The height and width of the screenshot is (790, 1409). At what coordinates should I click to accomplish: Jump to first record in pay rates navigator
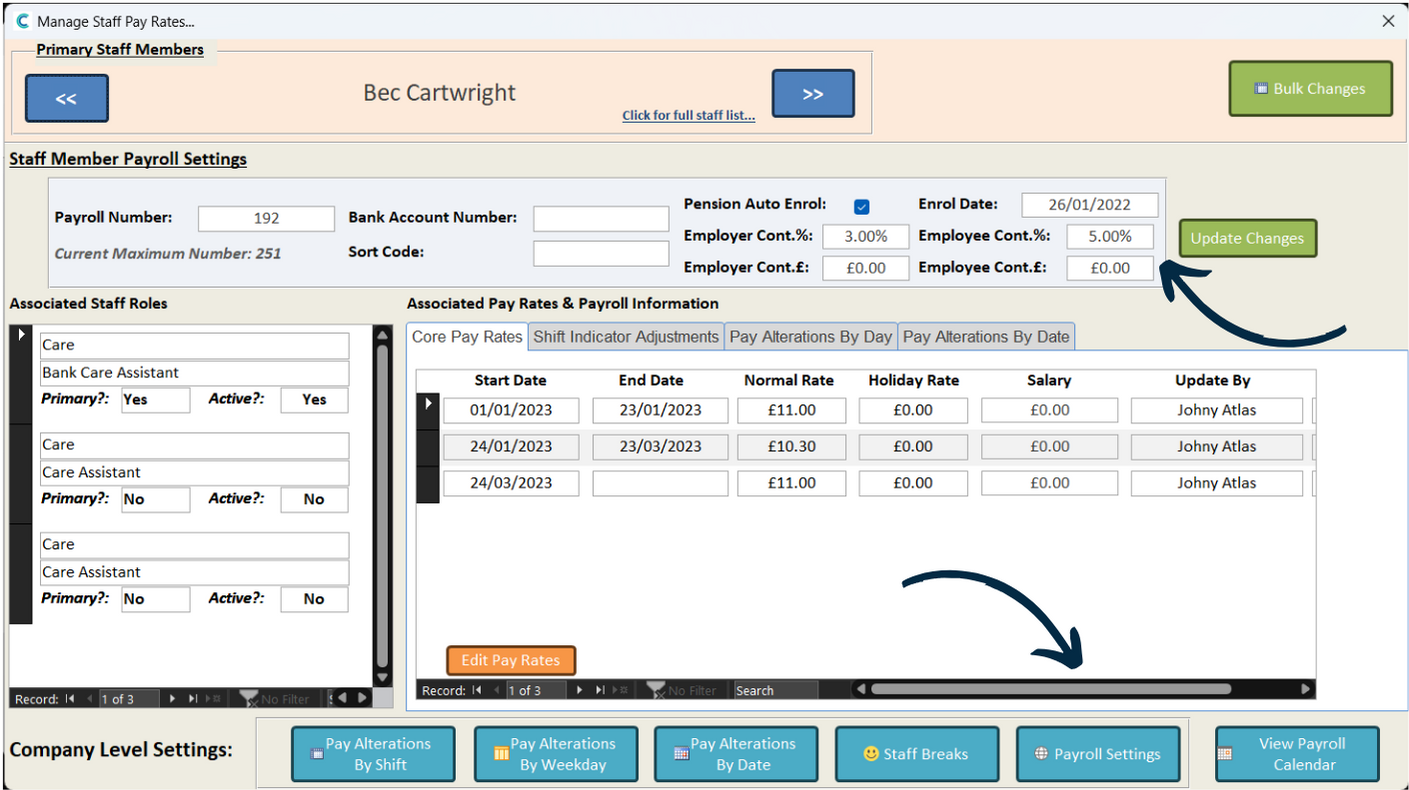point(477,690)
